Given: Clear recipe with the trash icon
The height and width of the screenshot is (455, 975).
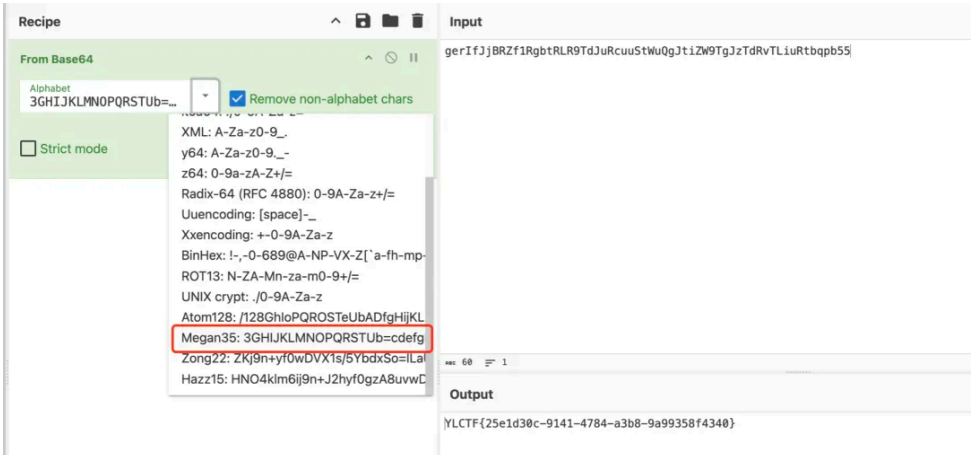Looking at the screenshot, I should [x=417, y=21].
